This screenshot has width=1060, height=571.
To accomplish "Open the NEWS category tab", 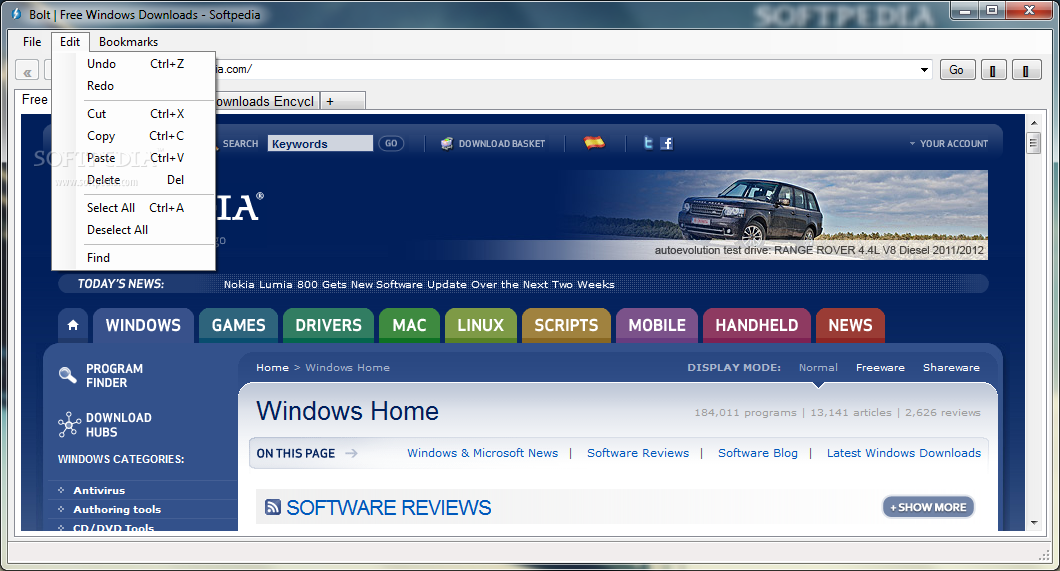I will (x=850, y=326).
